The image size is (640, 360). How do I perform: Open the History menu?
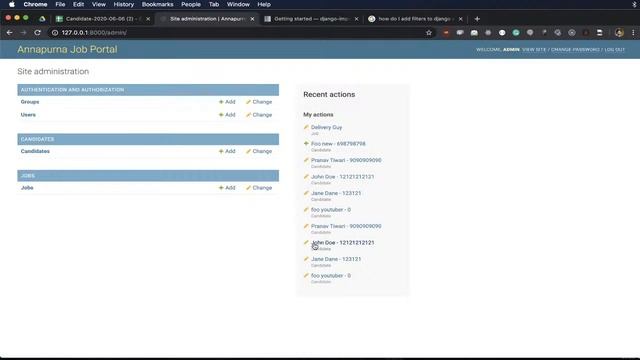124,4
